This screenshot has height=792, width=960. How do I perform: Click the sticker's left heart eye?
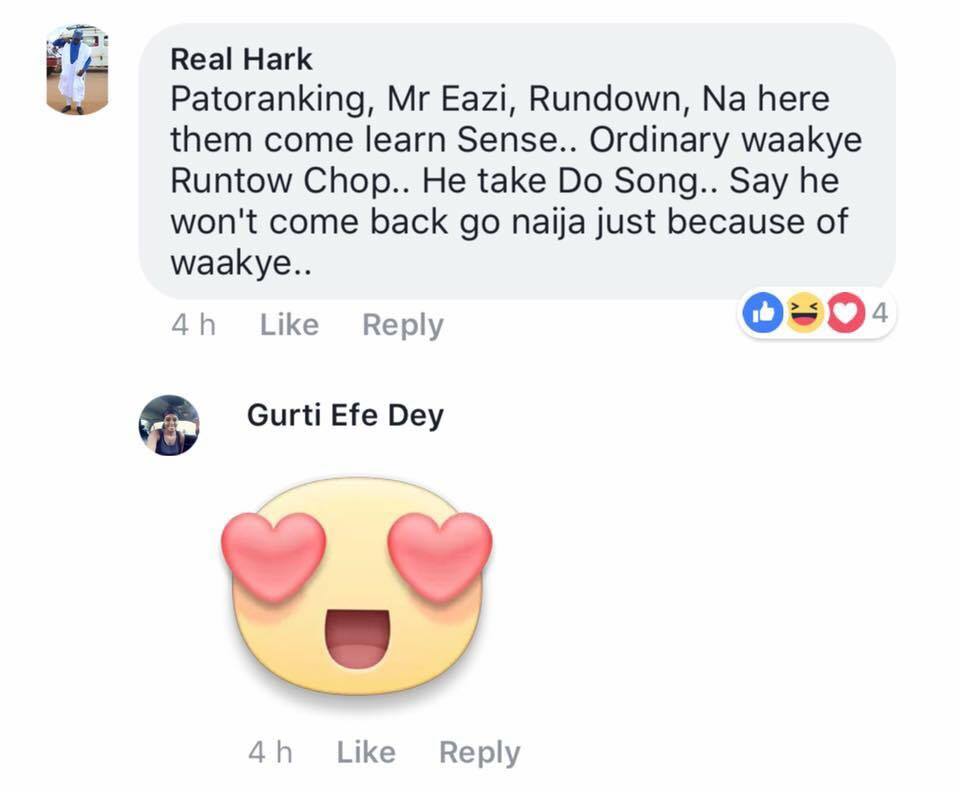click(x=273, y=555)
